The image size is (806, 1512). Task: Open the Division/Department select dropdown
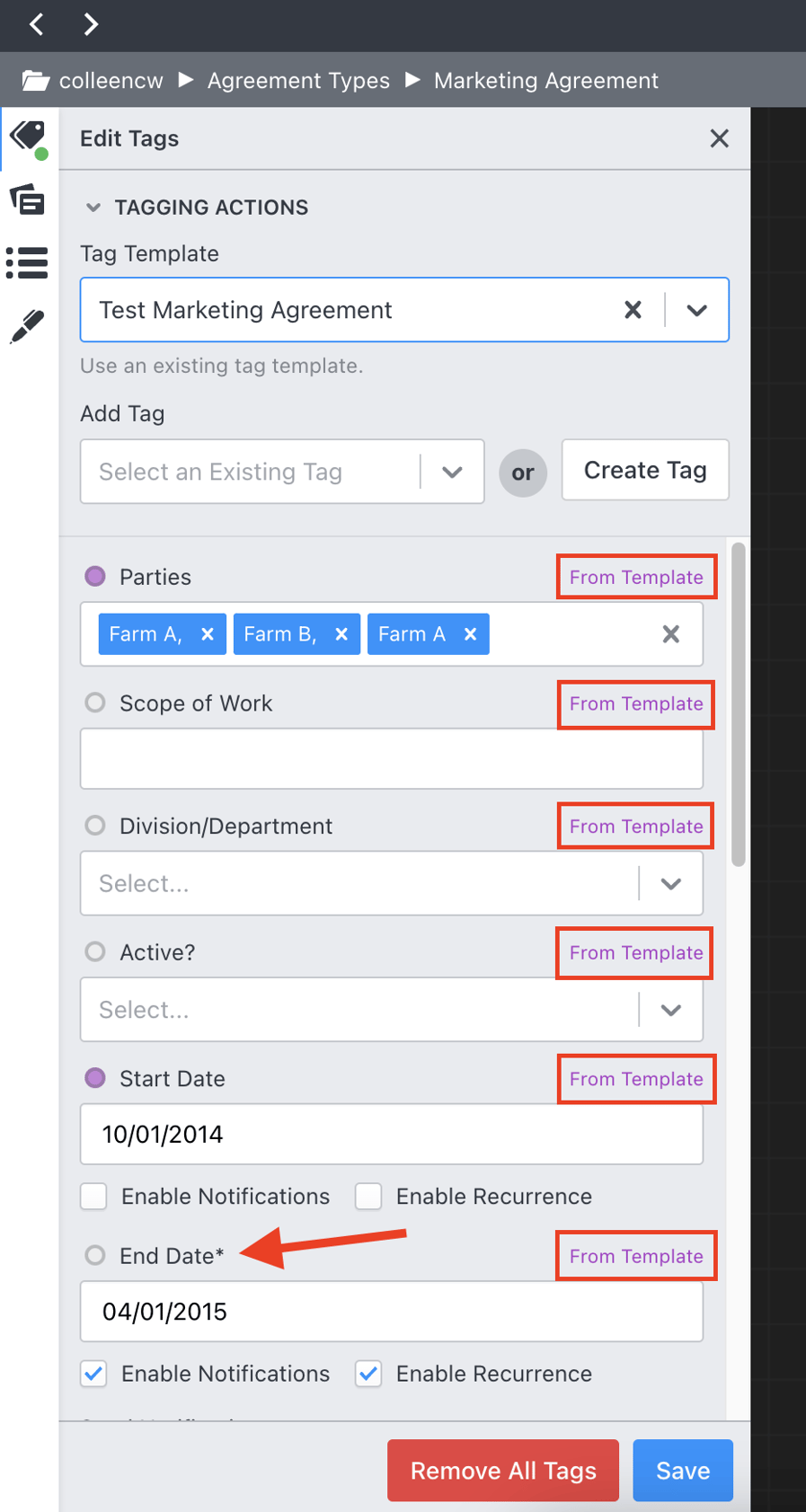670,883
